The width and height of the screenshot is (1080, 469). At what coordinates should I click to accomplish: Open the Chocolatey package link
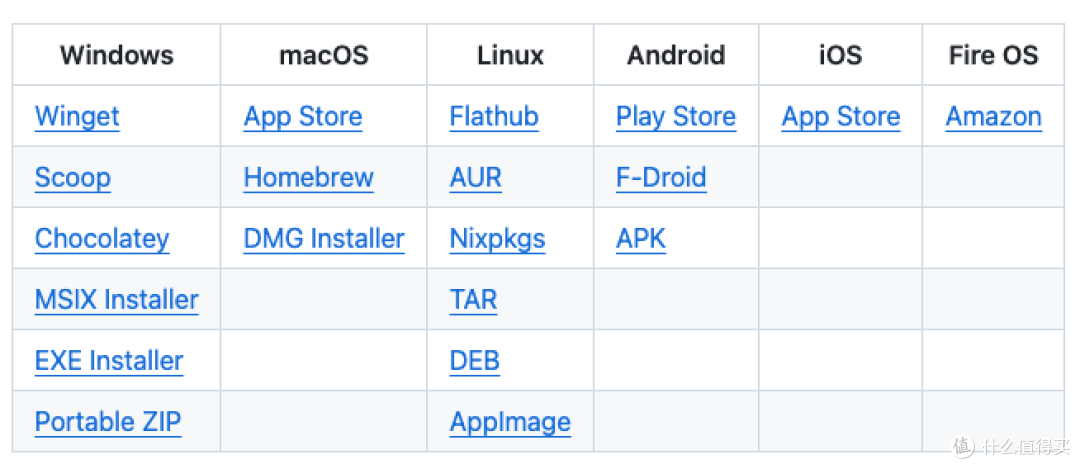click(102, 239)
